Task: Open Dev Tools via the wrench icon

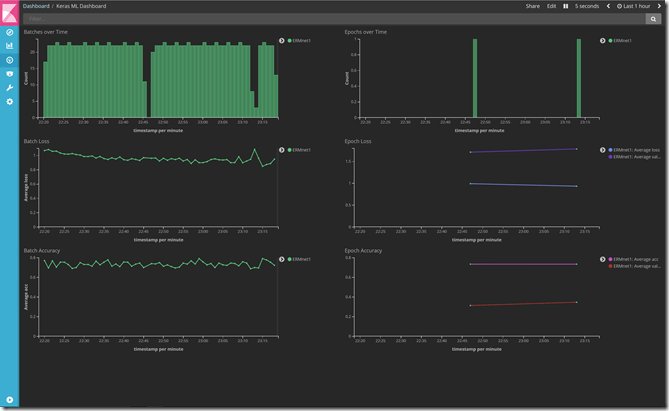Action: click(x=9, y=87)
